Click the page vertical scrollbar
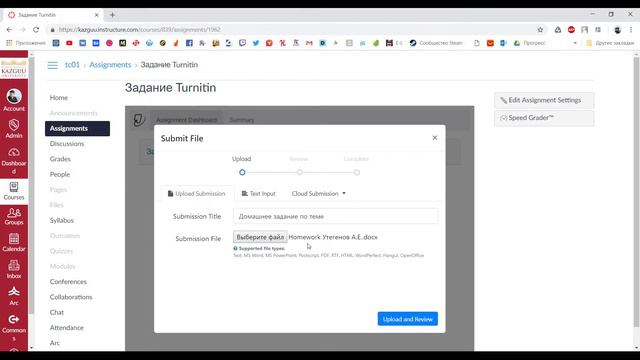Viewport: 640px width, 360px height. pyautogui.click(x=636, y=192)
